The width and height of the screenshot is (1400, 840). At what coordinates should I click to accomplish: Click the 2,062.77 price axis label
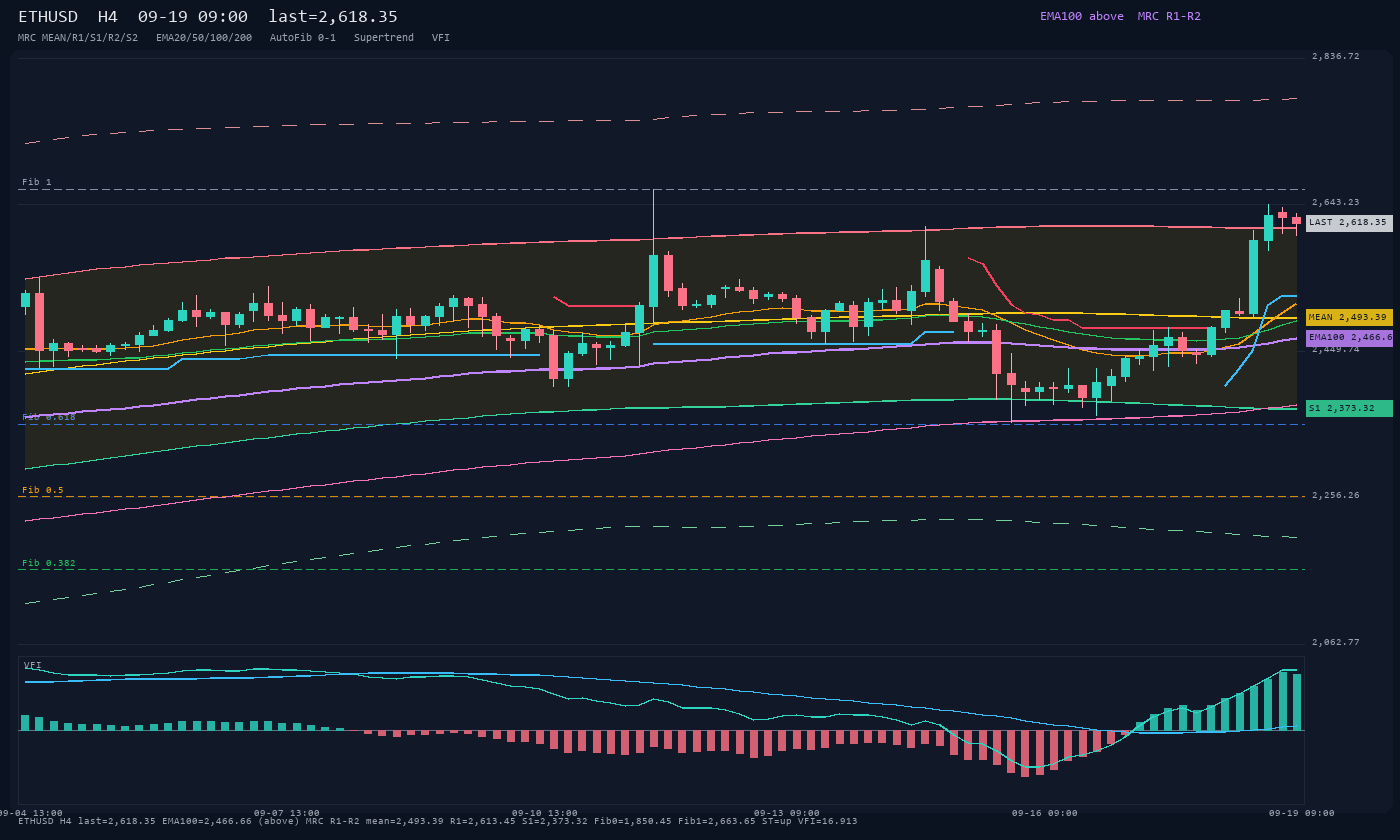[1336, 642]
